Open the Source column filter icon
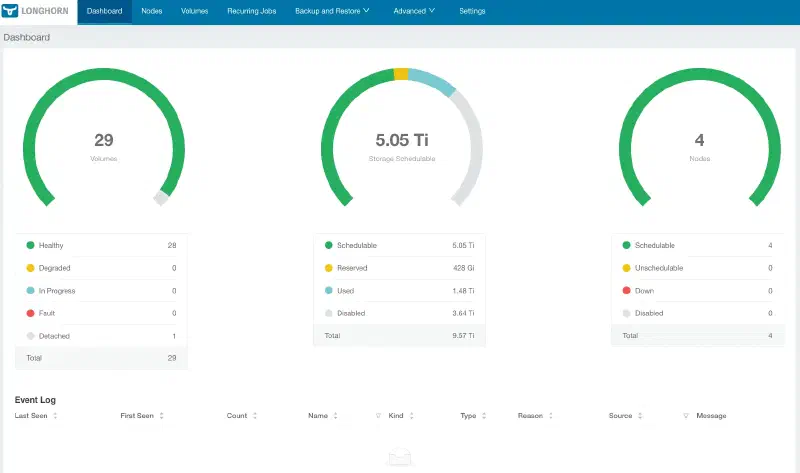 coord(686,416)
